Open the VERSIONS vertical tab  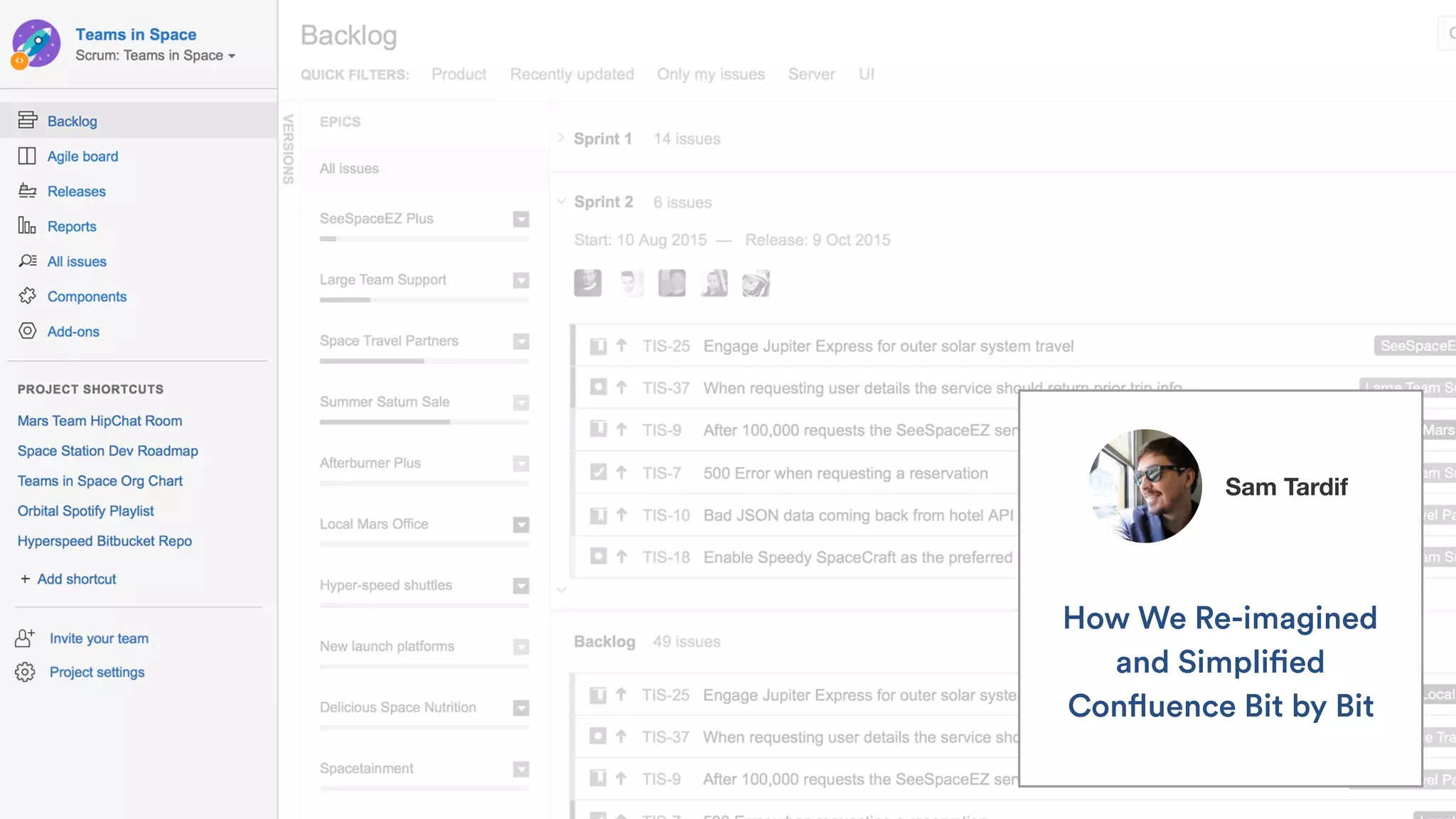[288, 149]
